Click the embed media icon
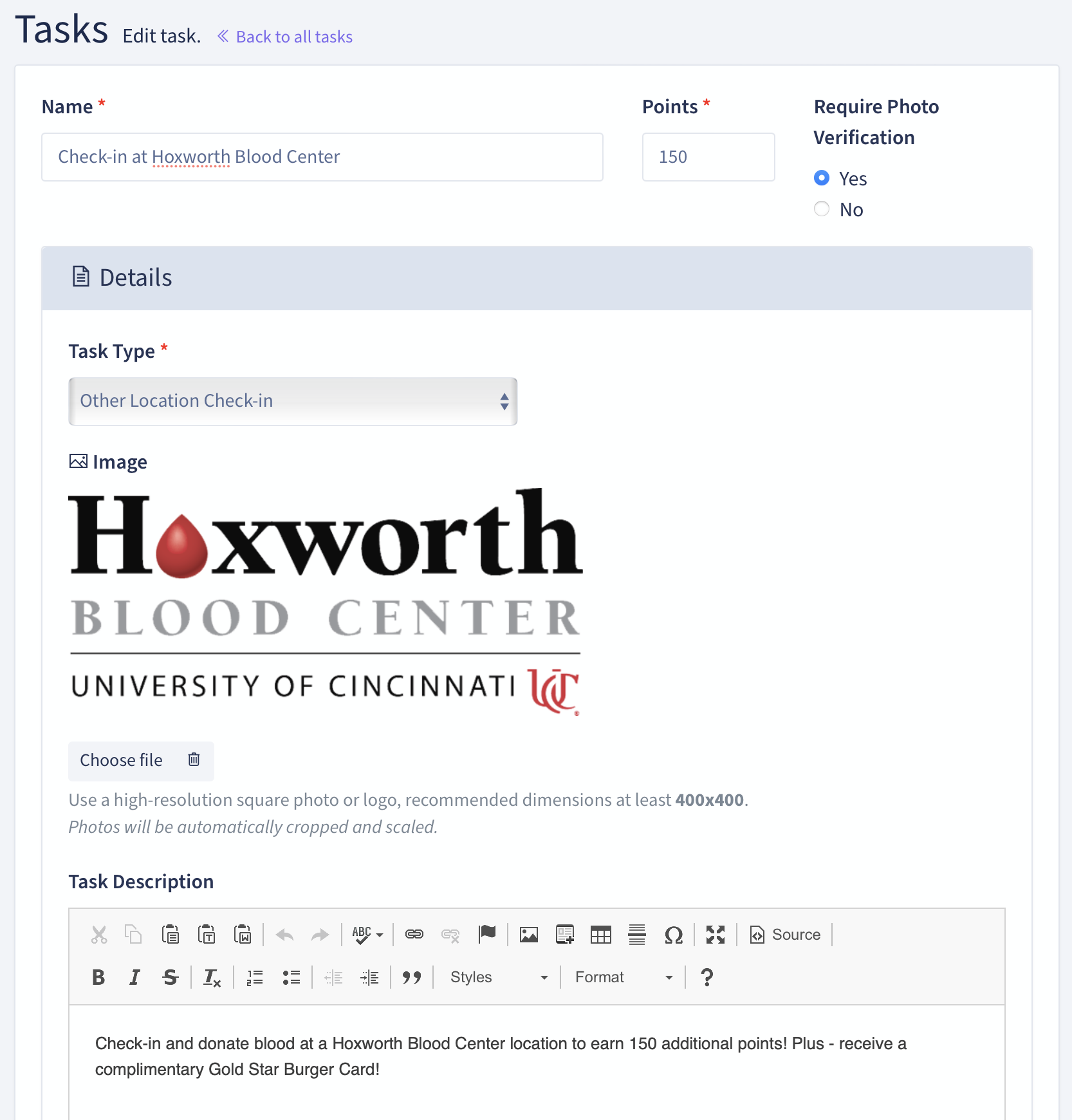1072x1120 pixels. [x=565, y=935]
